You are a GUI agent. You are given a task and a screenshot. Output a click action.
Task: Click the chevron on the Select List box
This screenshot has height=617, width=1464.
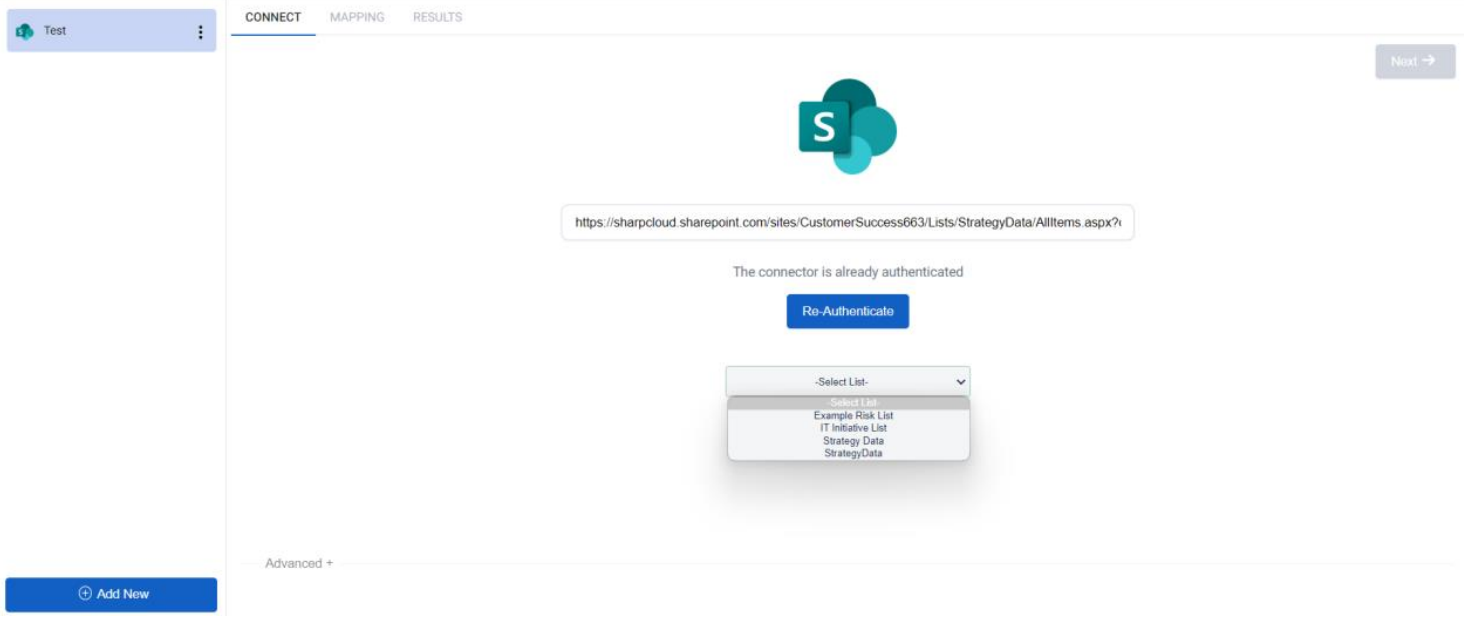960,382
